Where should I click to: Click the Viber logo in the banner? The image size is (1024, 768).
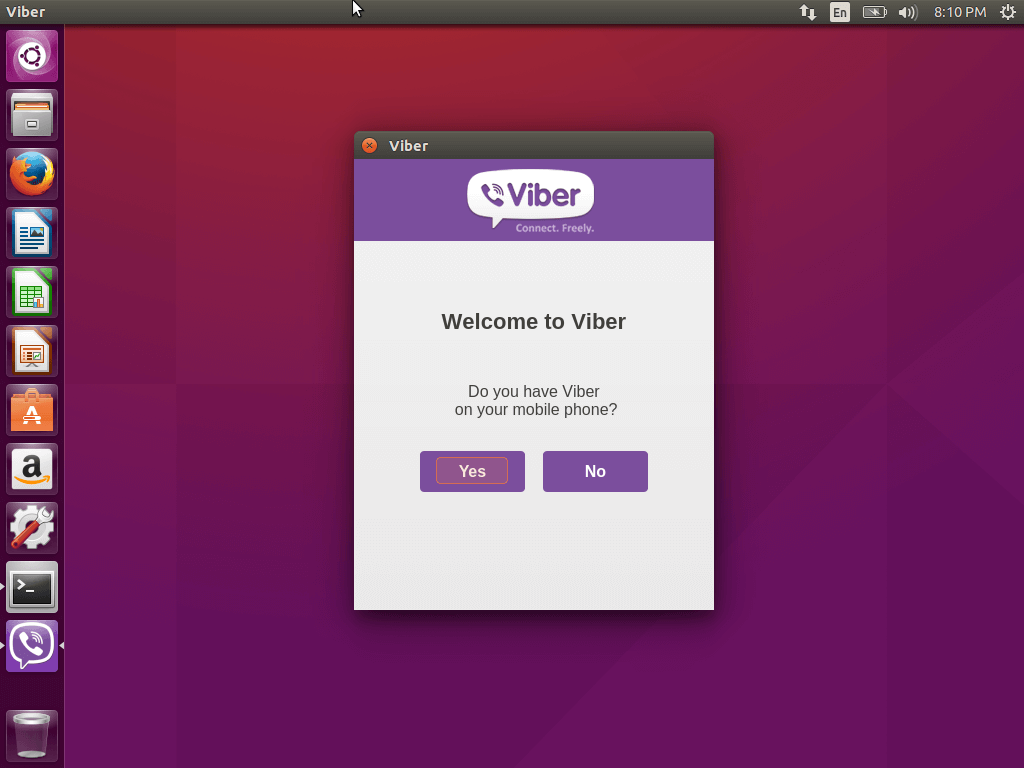pyautogui.click(x=531, y=198)
